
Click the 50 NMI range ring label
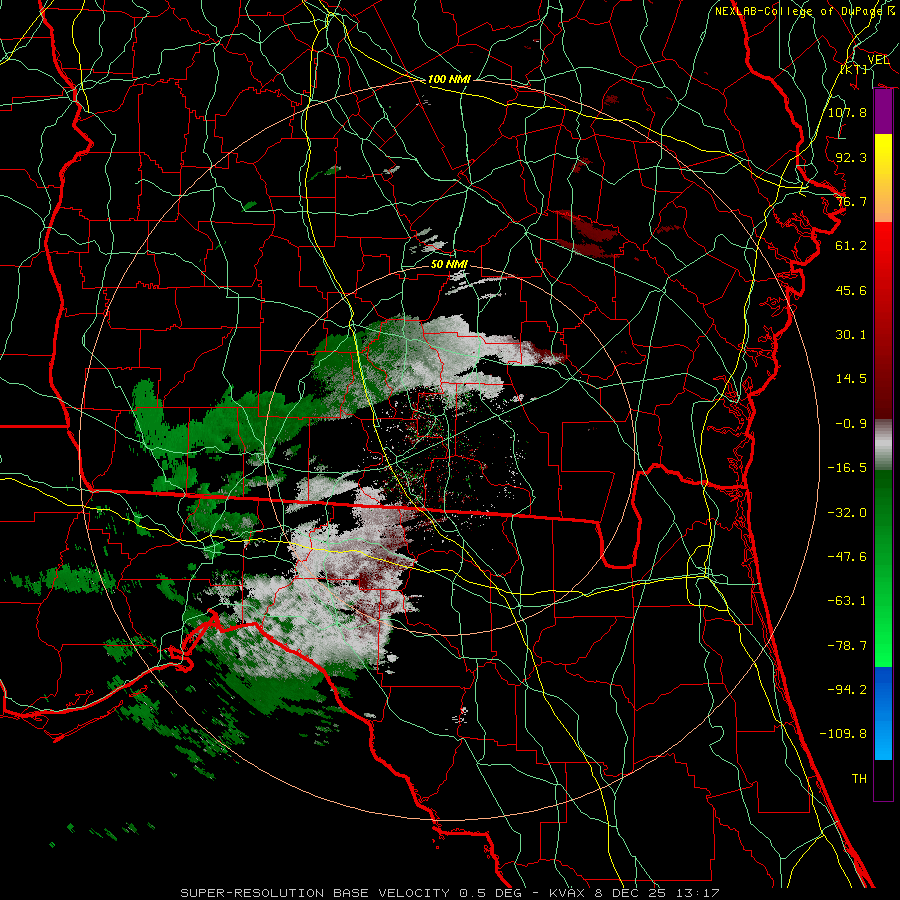(449, 265)
